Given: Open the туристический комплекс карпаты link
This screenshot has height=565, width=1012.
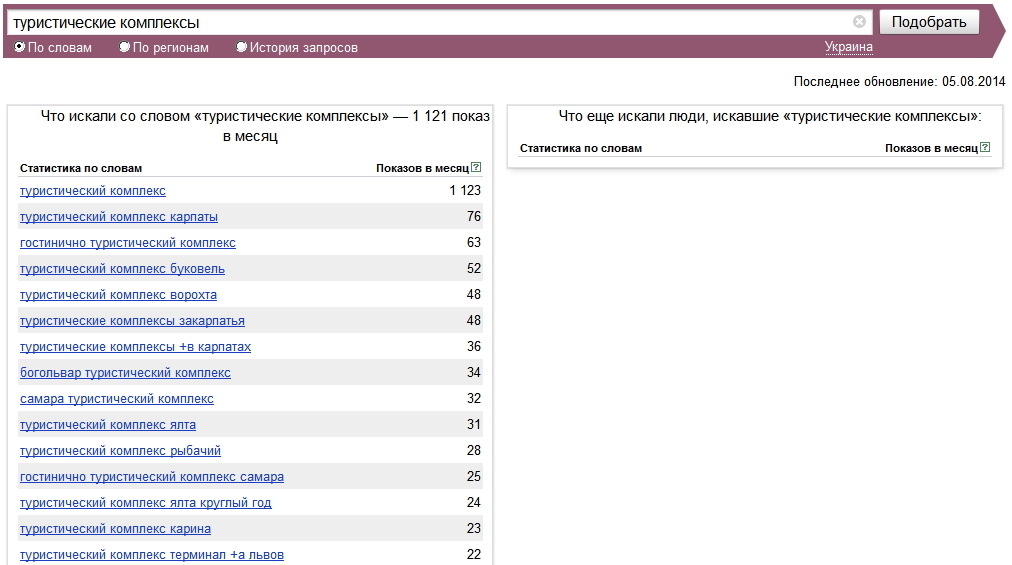Looking at the screenshot, I should tap(119, 217).
